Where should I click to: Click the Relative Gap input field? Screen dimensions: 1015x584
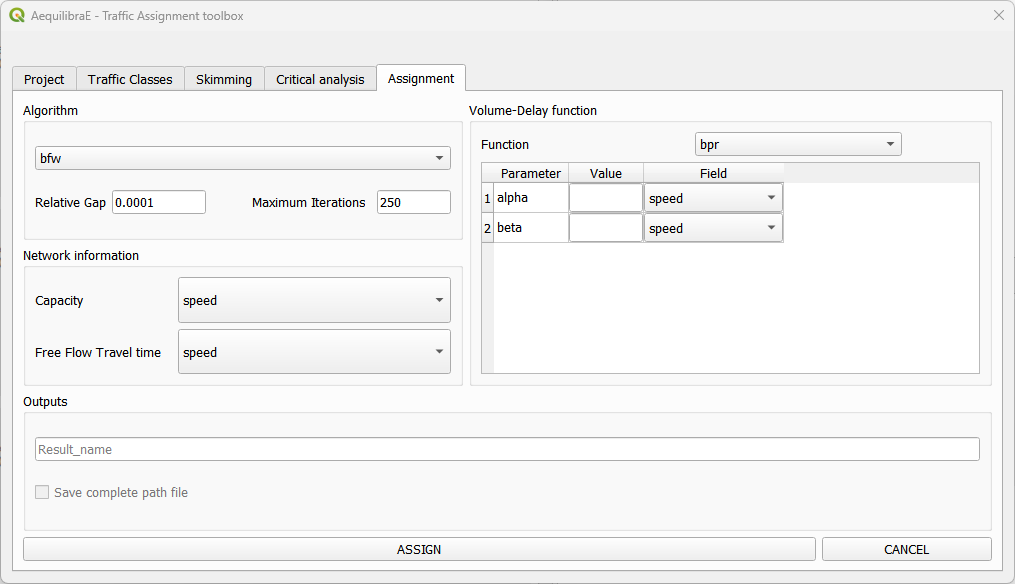click(x=159, y=202)
